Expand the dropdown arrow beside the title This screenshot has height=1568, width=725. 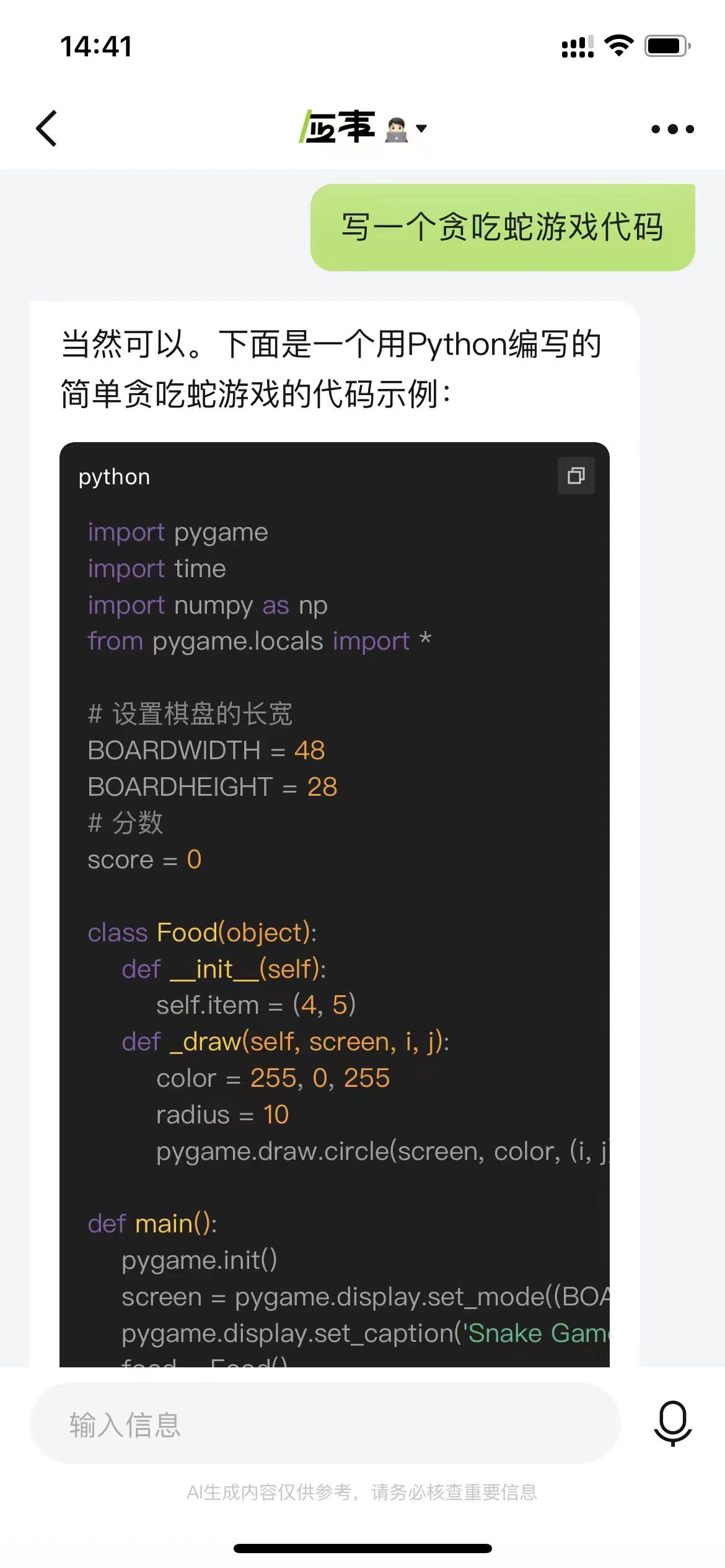422,129
